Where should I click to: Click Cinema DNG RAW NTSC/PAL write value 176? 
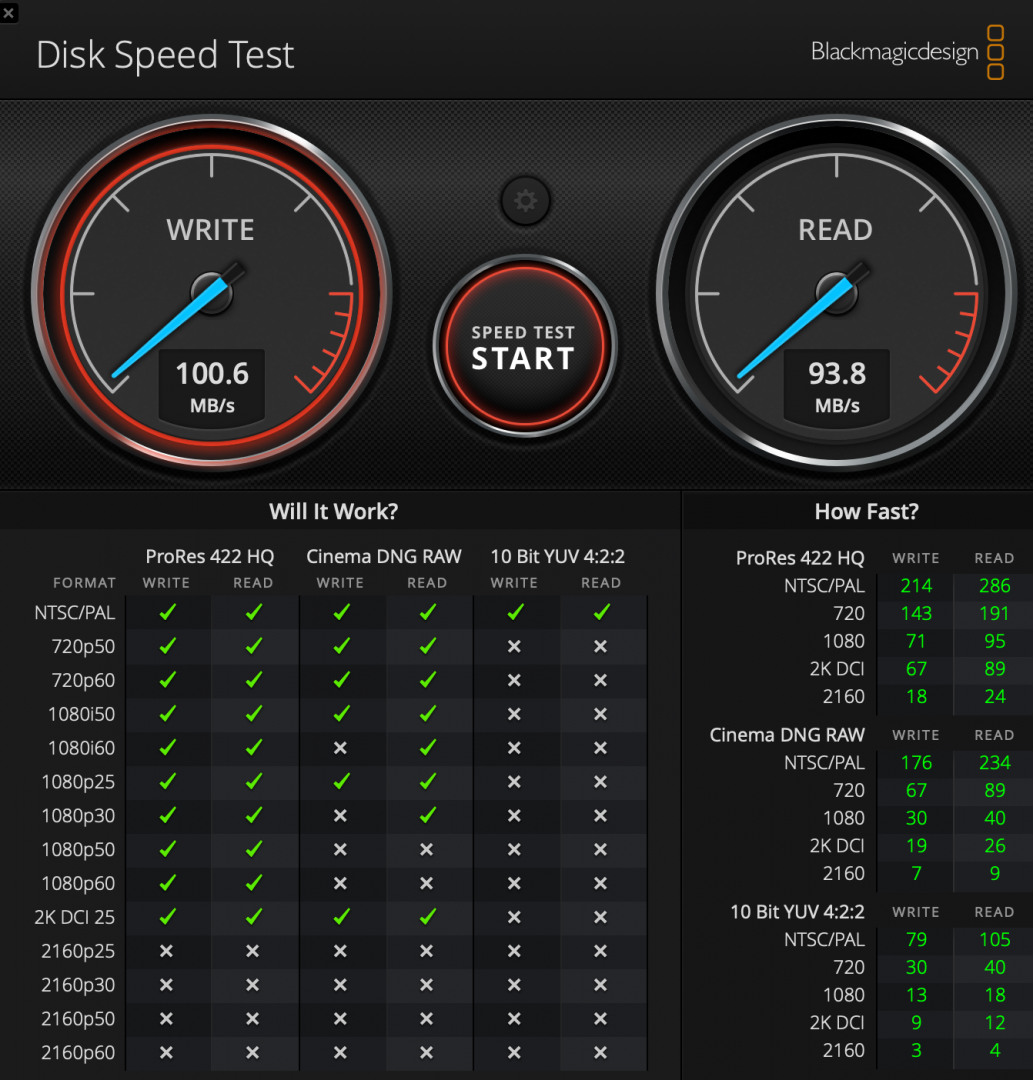click(x=916, y=762)
